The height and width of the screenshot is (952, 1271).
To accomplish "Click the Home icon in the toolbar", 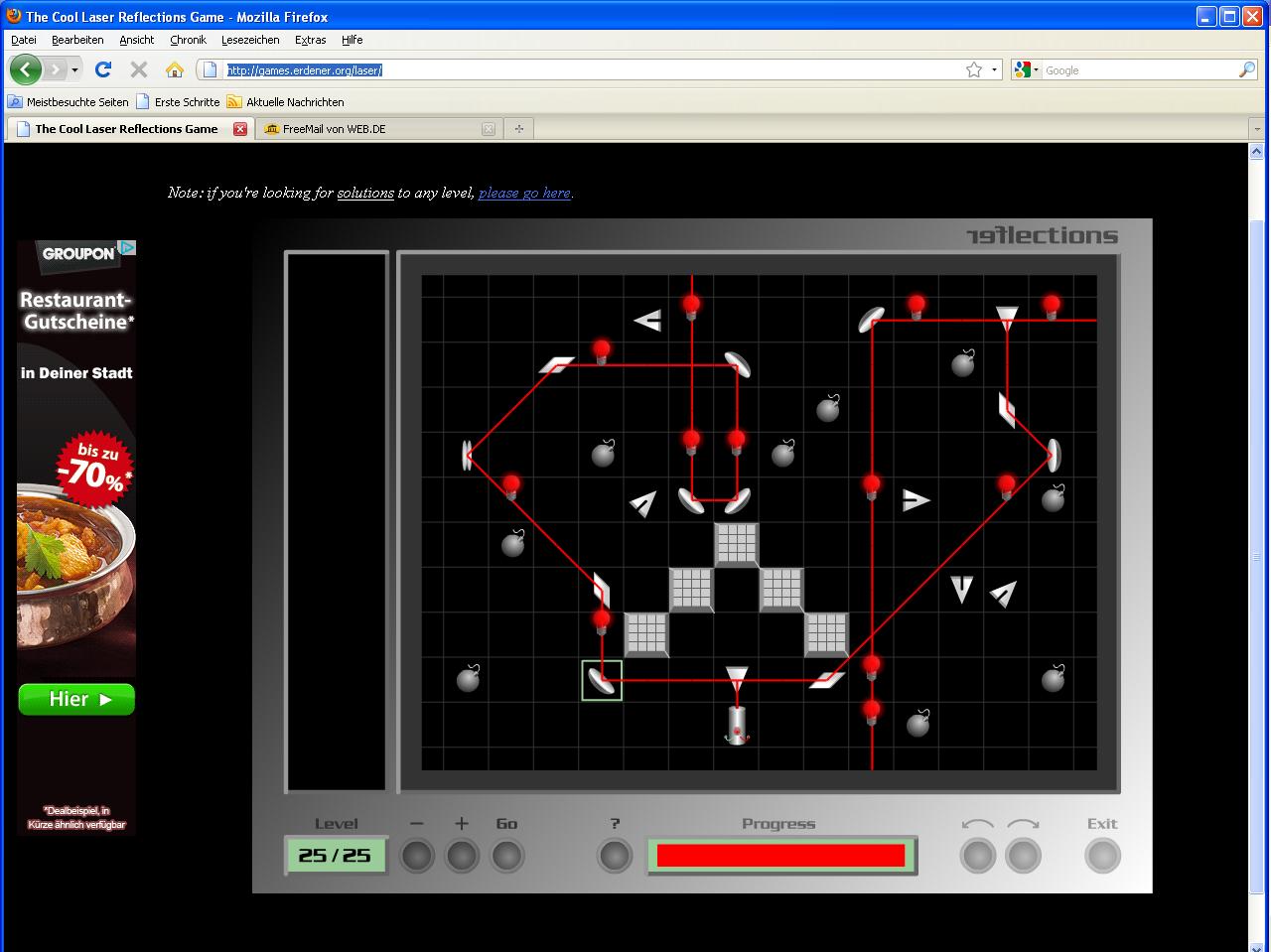I will click(x=175, y=69).
